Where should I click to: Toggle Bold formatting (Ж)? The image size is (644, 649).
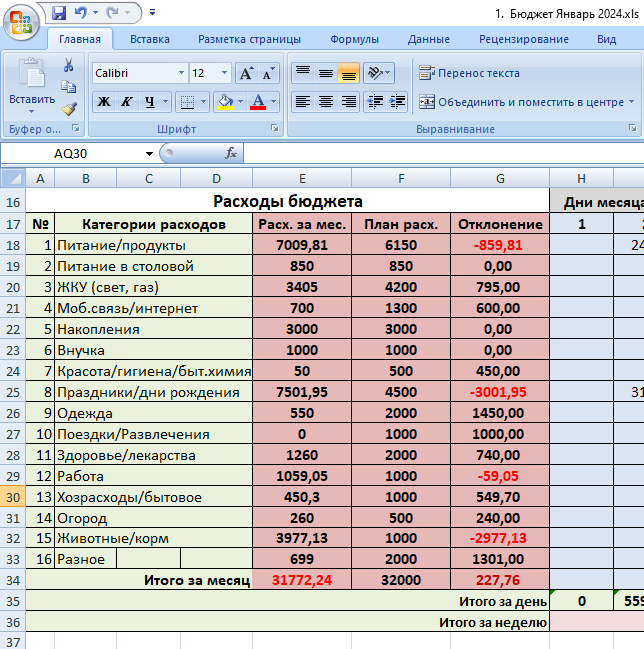pyautogui.click(x=104, y=102)
